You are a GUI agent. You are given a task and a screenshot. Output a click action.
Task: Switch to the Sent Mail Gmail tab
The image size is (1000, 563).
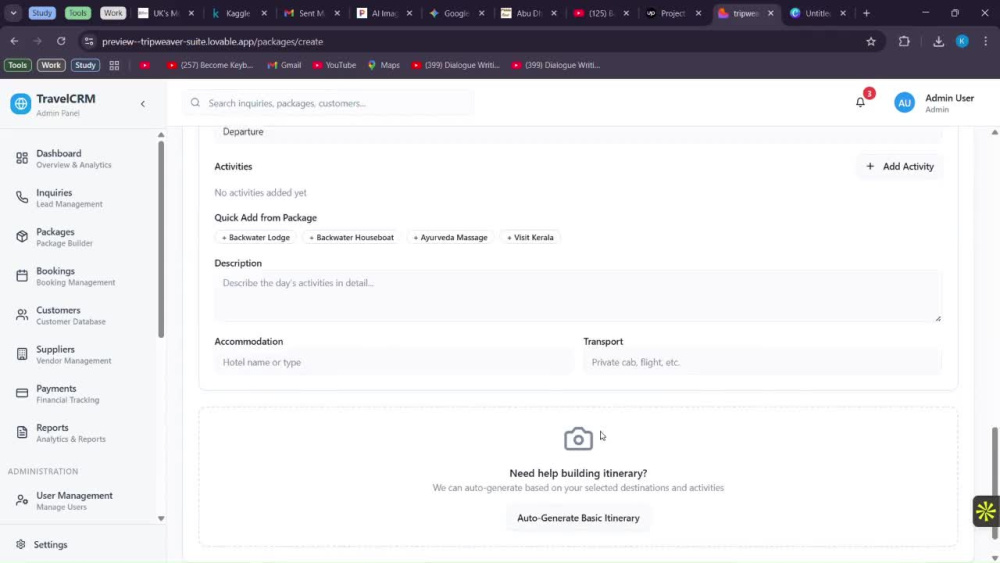(x=311, y=13)
